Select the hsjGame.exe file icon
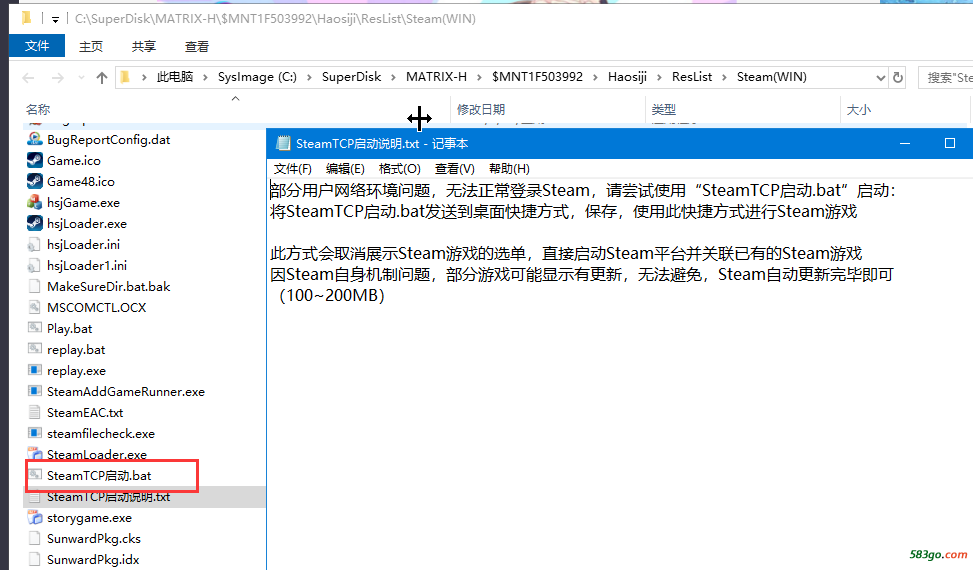This screenshot has height=570, width=973. tap(35, 203)
